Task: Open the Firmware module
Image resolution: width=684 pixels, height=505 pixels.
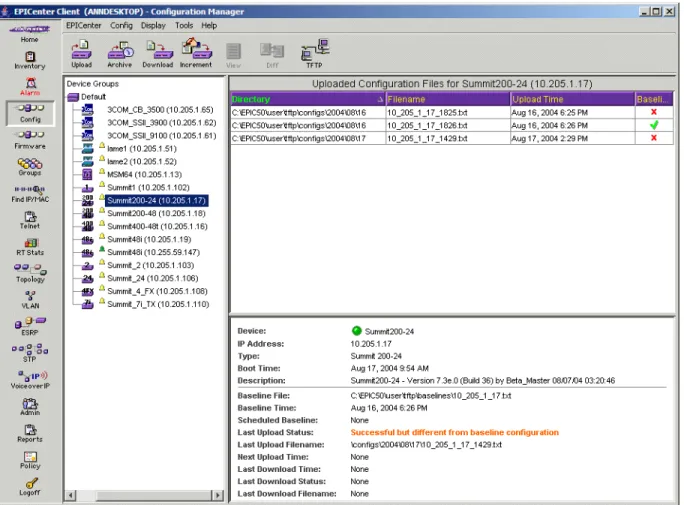Action: click(30, 140)
